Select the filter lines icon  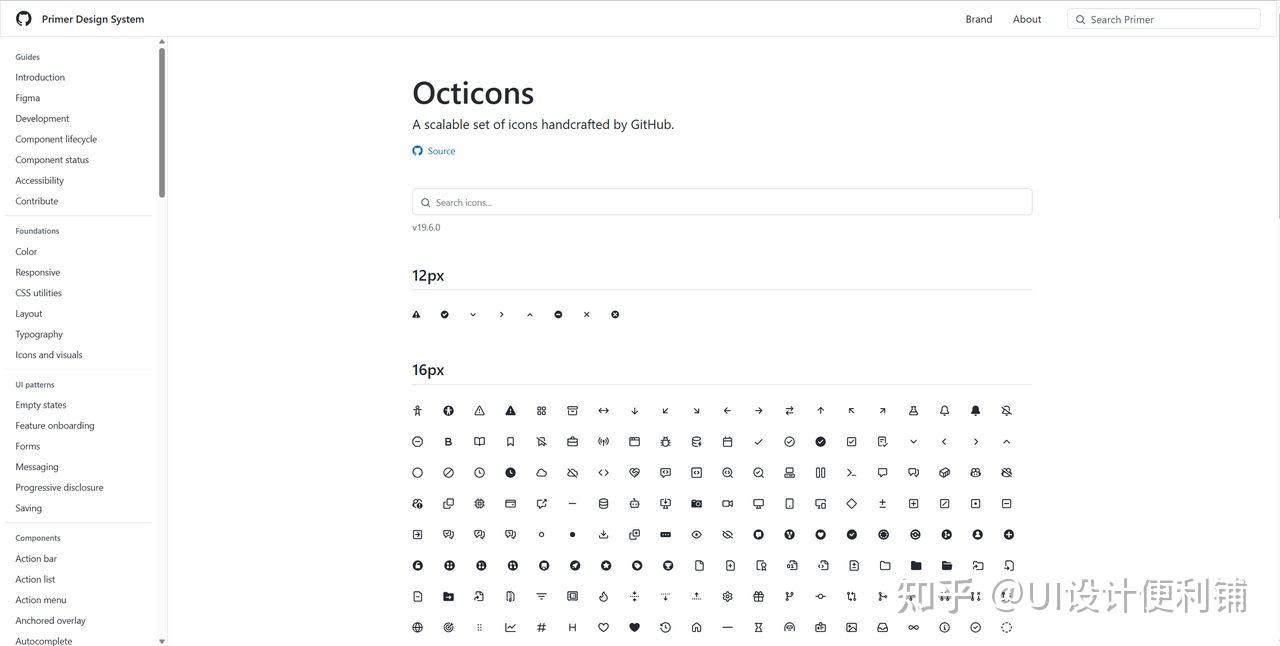541,597
